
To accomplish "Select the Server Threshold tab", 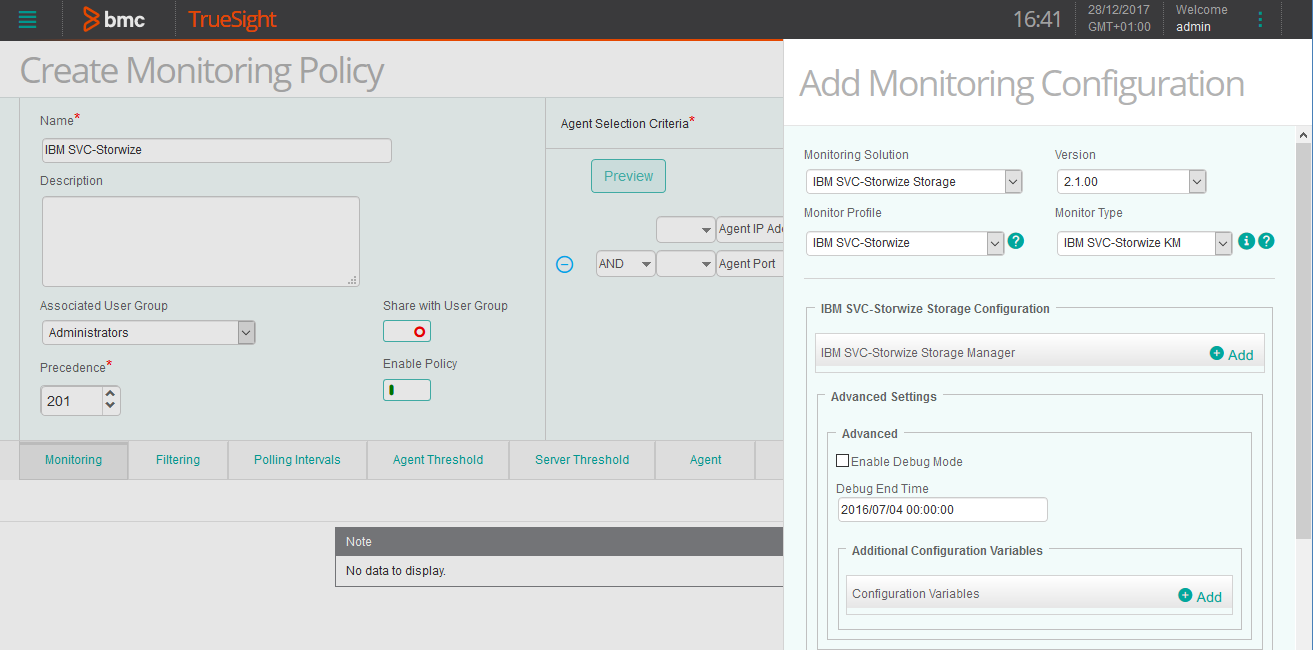I will tap(581, 459).
